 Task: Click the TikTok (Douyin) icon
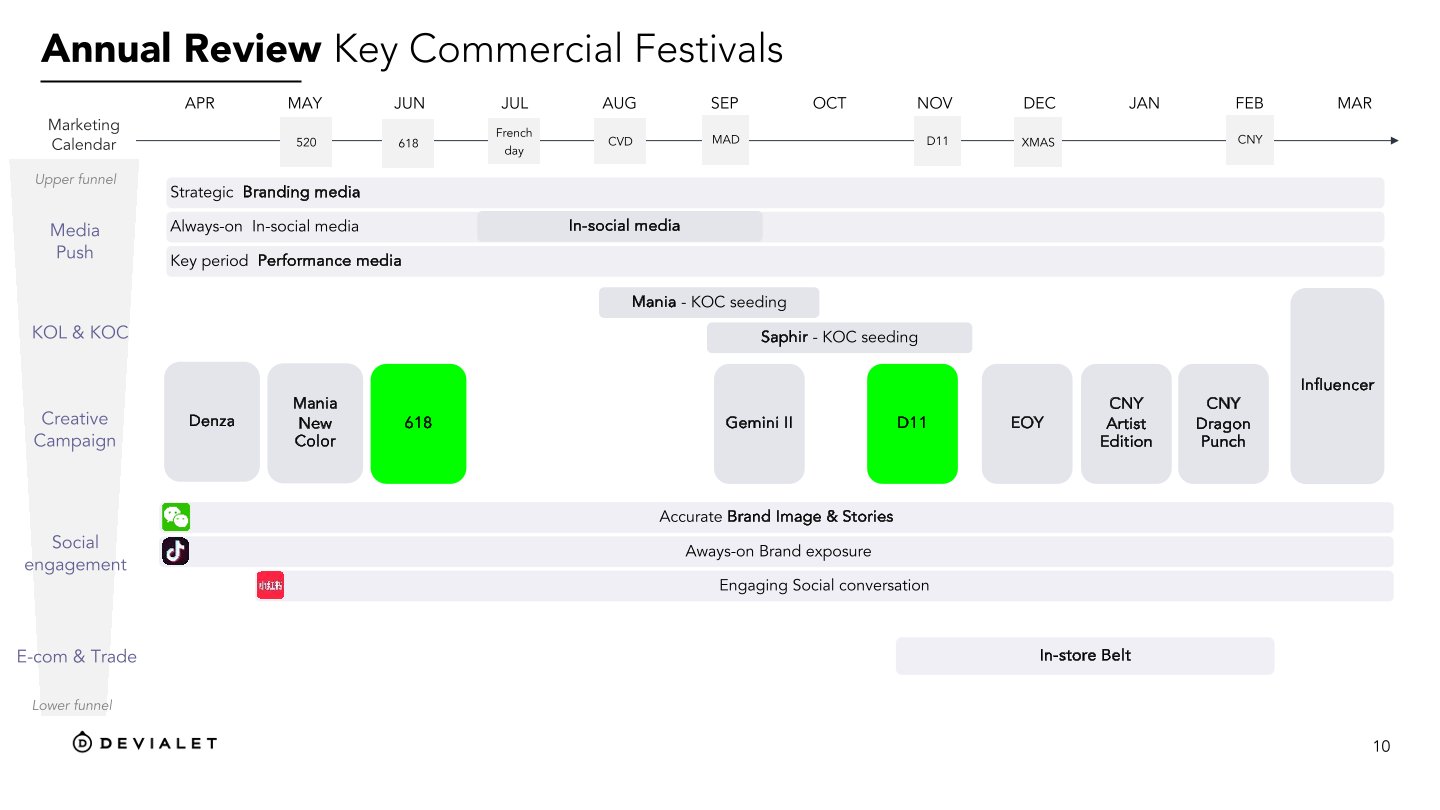tap(176, 551)
